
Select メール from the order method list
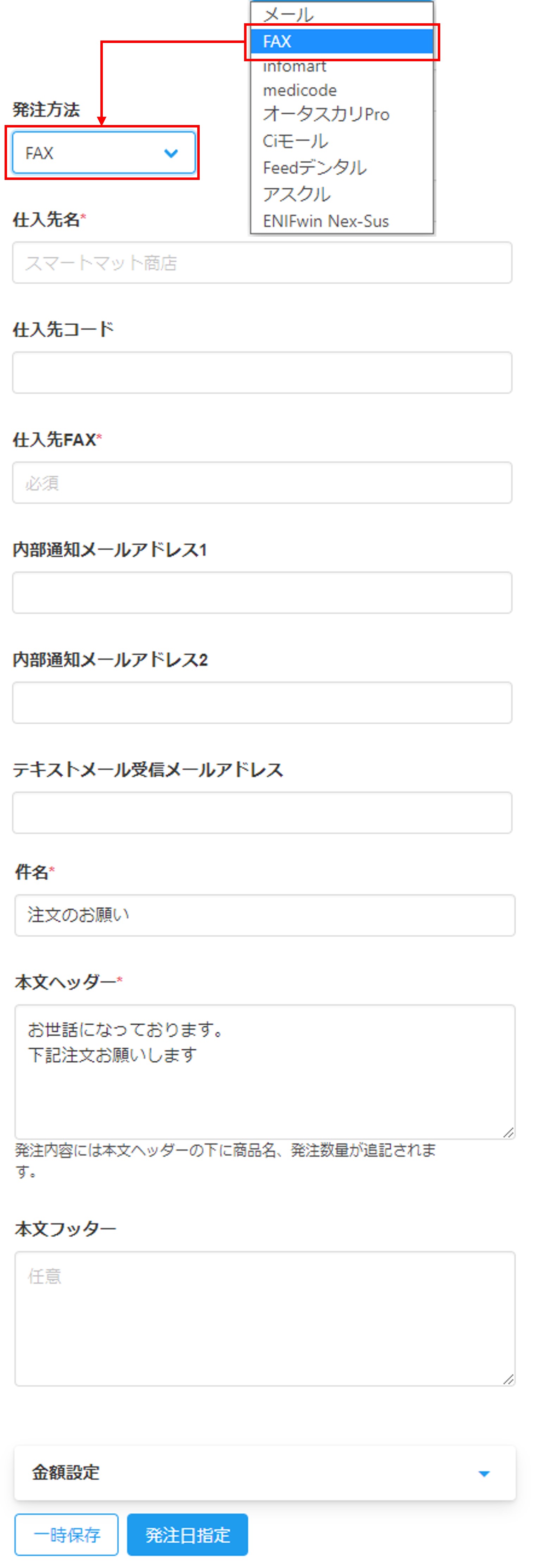tap(341, 14)
